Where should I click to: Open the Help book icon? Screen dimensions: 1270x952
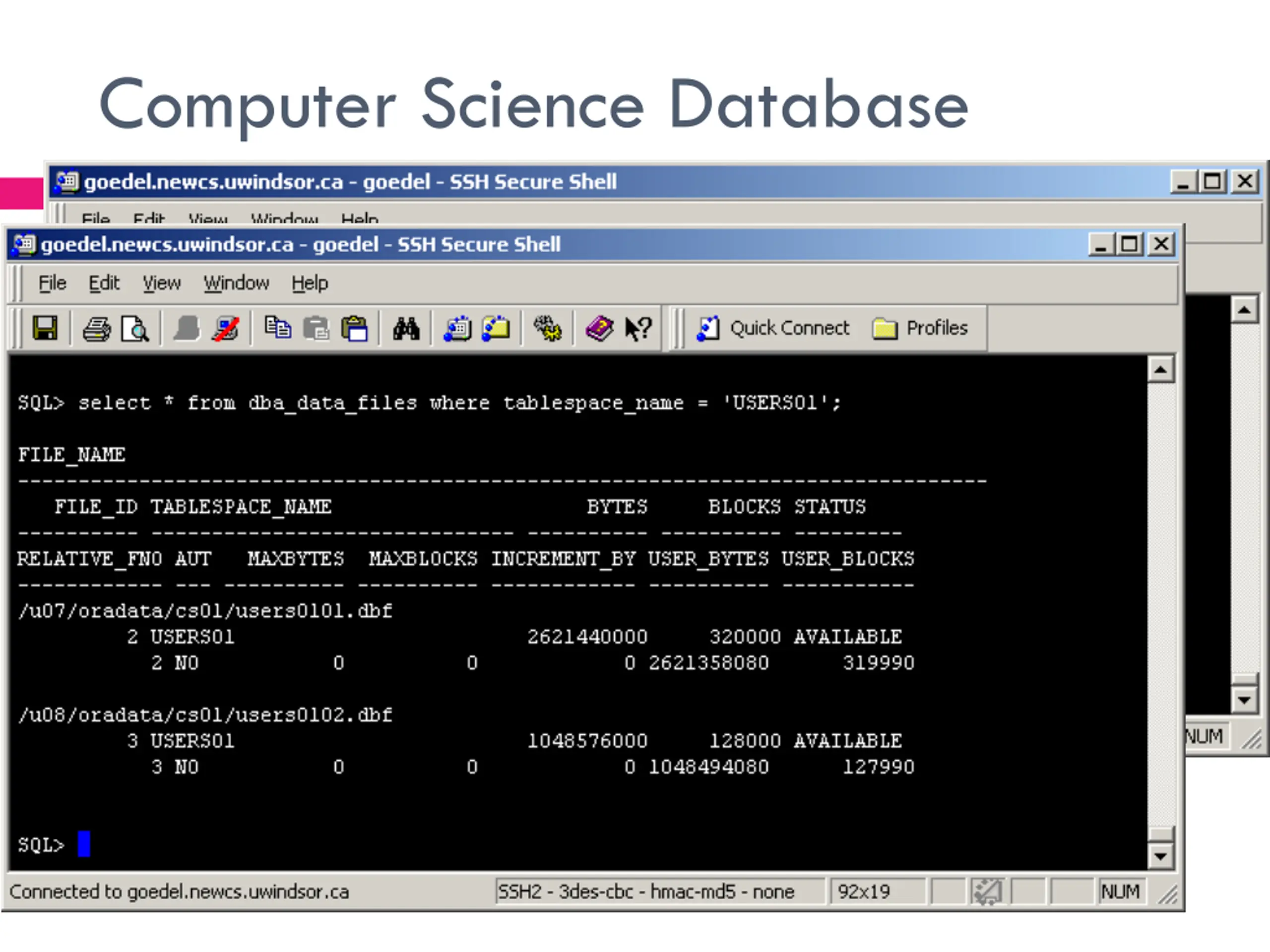point(599,329)
